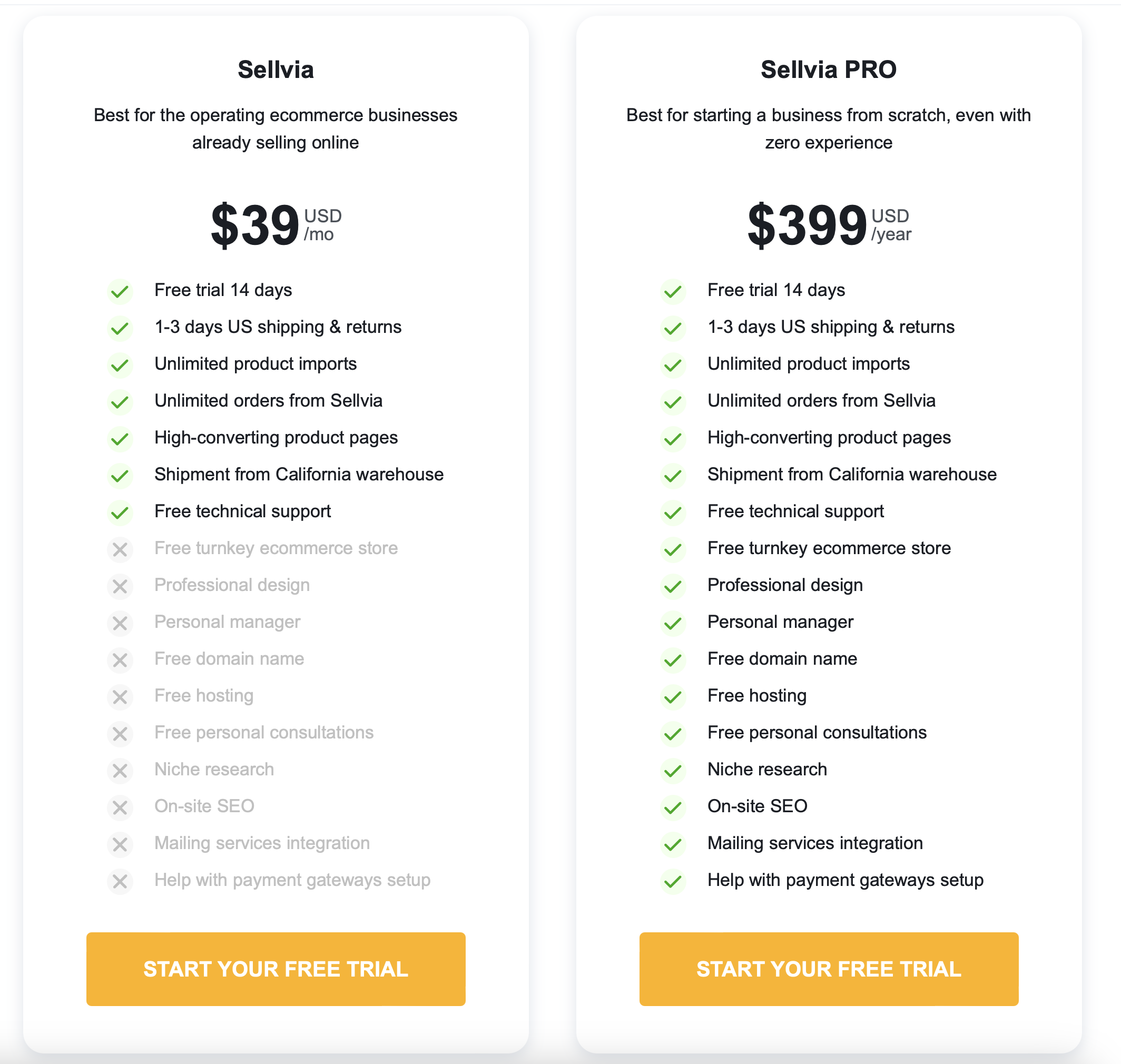Image resolution: width=1121 pixels, height=1064 pixels.
Task: Click the green checkmark beside Free trial 14 days
Action: tap(120, 291)
